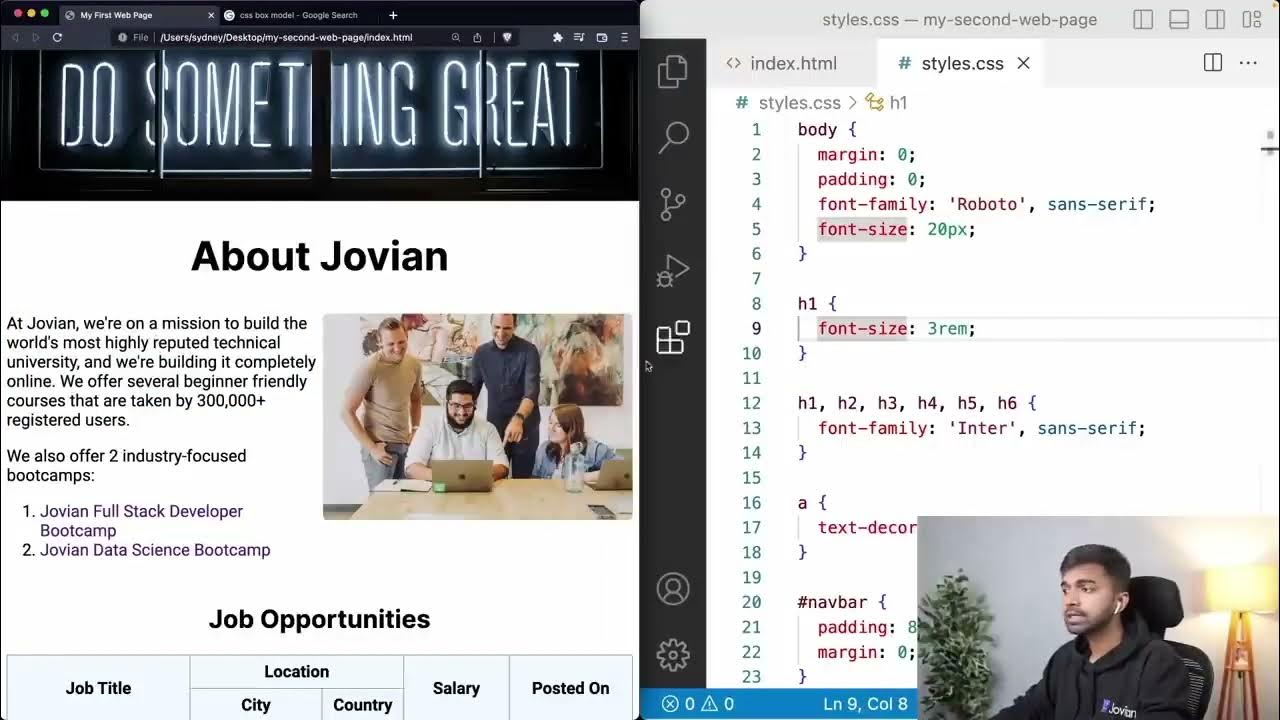The image size is (1280, 720).
Task: Click the Salary table header
Action: (456, 688)
